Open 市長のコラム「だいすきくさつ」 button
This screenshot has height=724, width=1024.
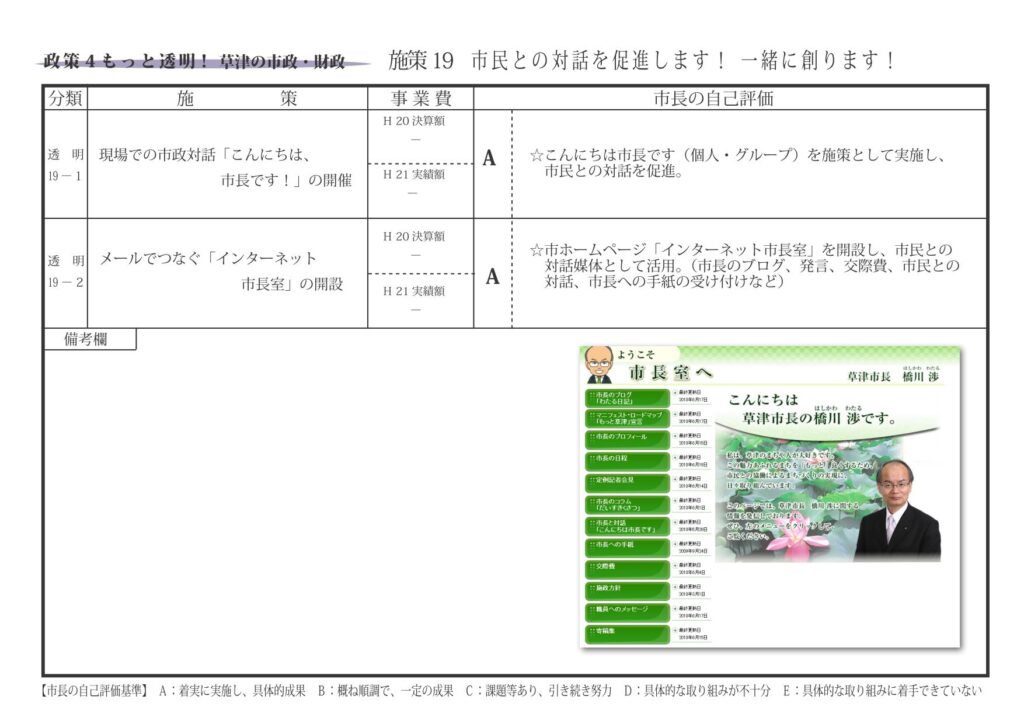627,505
